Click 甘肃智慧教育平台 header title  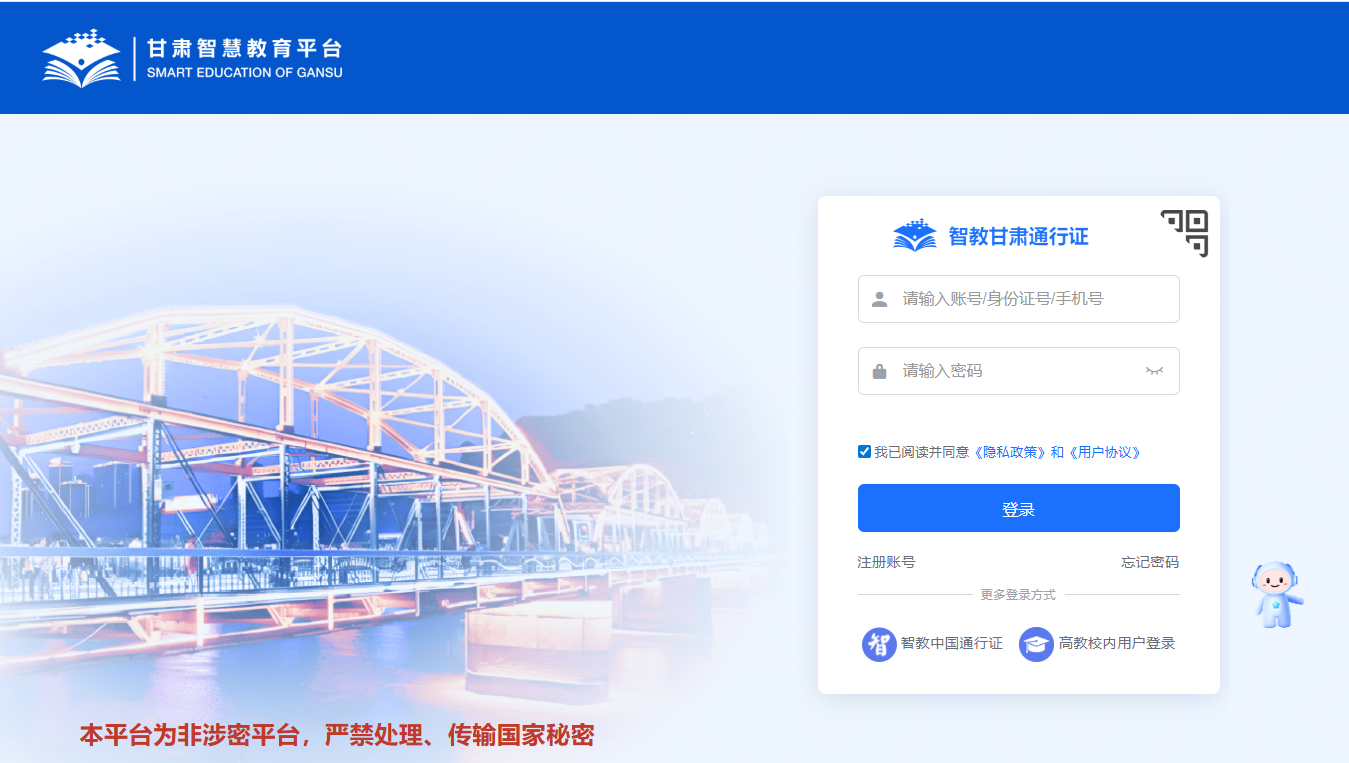click(244, 48)
